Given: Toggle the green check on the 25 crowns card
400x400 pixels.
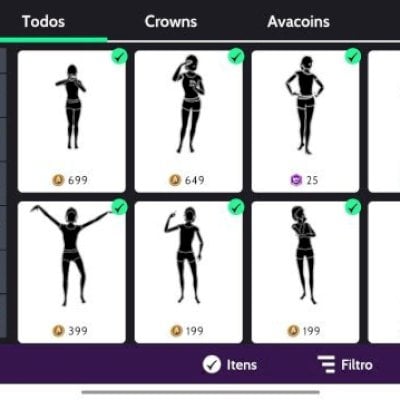Looking at the screenshot, I should [x=353, y=57].
